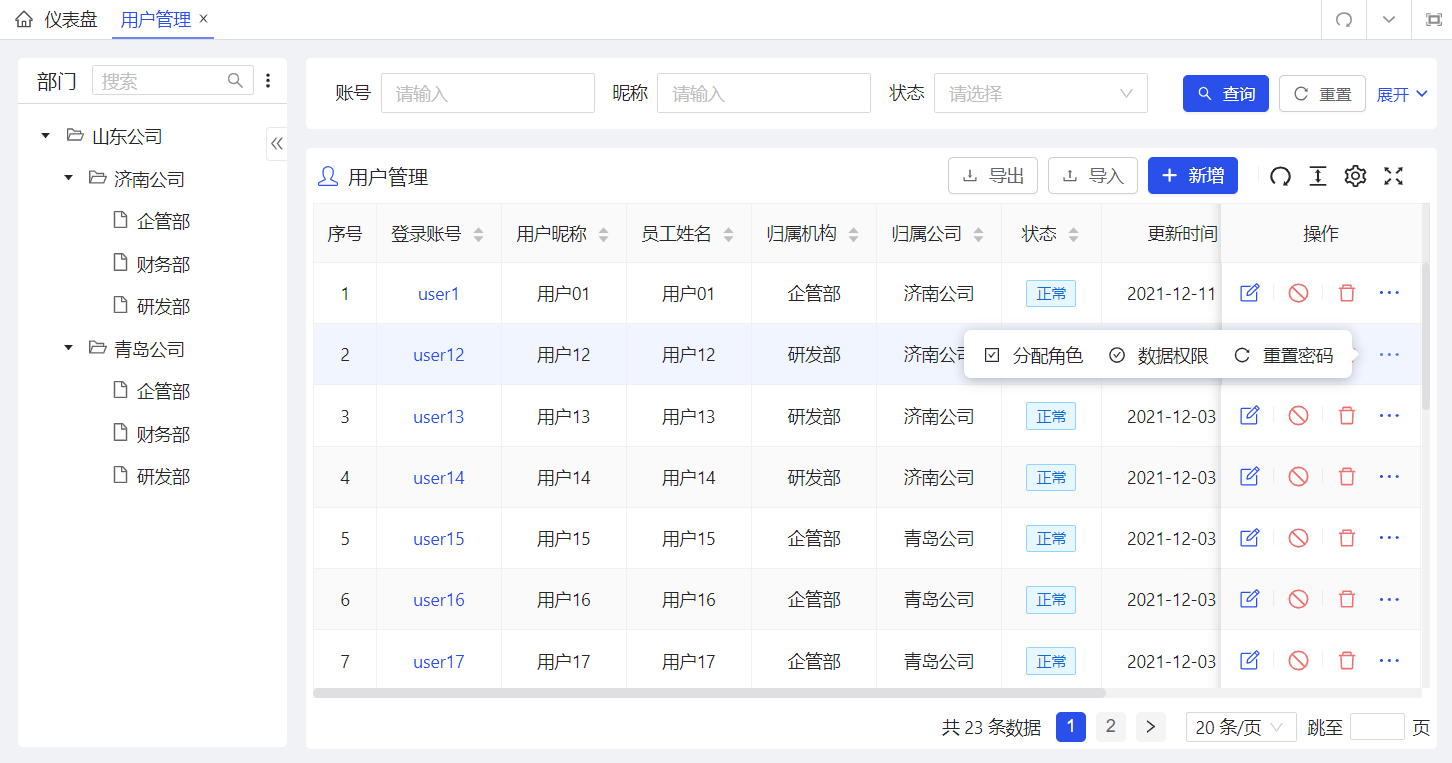Focus the 账号 input field
The height and width of the screenshot is (763, 1452).
pyautogui.click(x=488, y=93)
